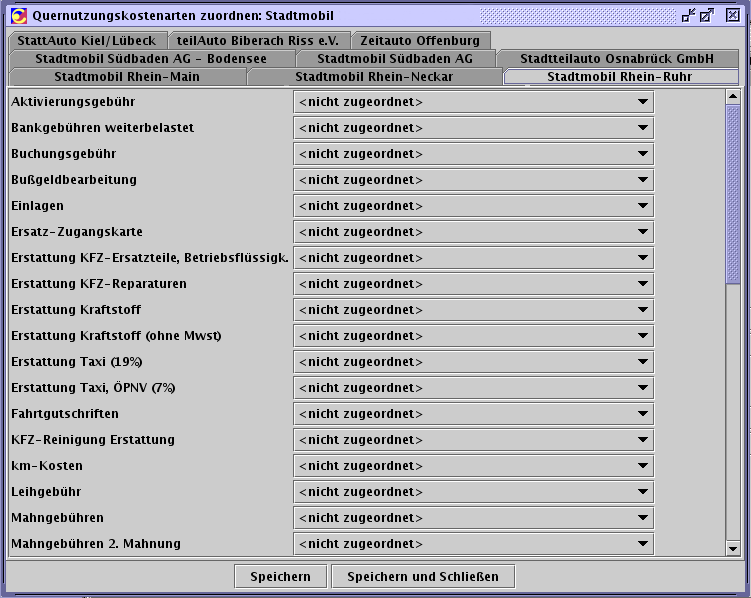Click the Speichern button
751x598 pixels.
click(x=280, y=576)
